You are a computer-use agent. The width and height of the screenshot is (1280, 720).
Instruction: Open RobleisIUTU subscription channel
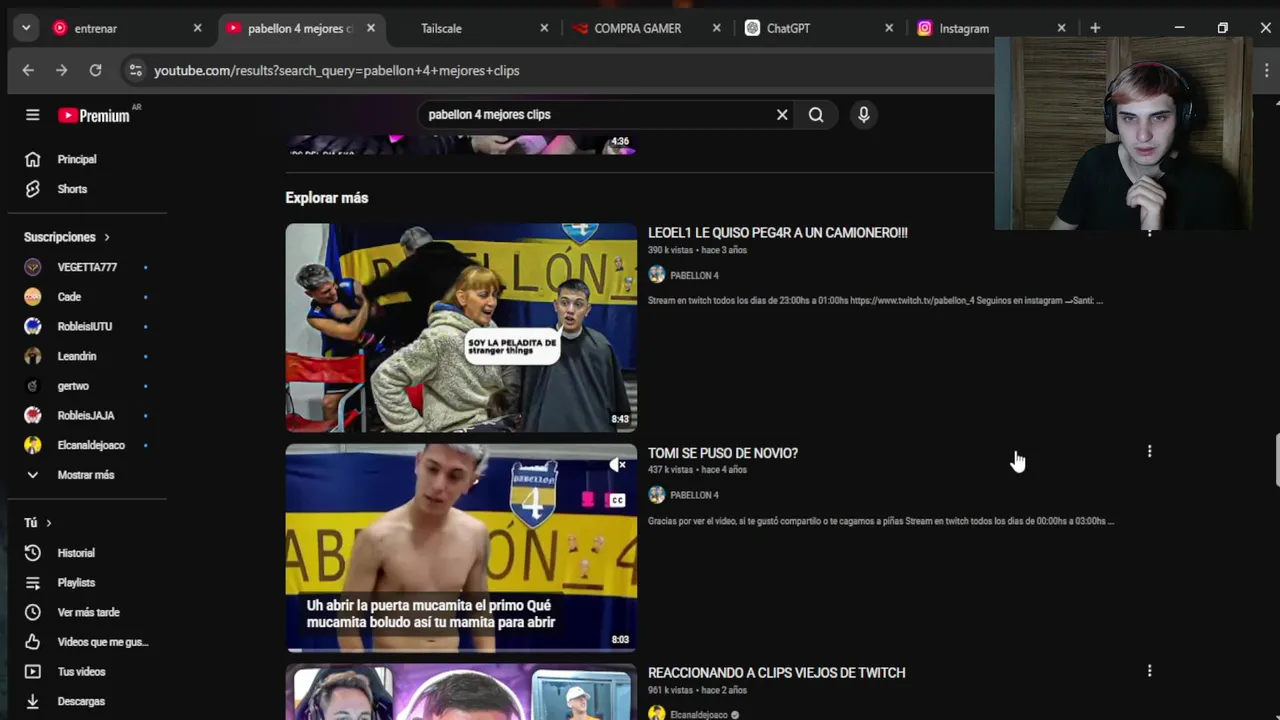tap(87, 326)
